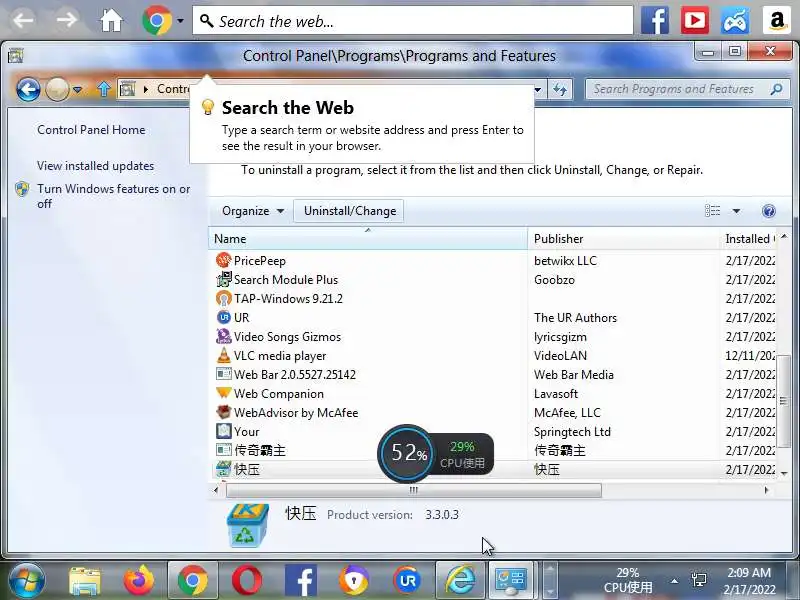Click the Web Companion icon in list
Screen dimensions: 800x600
click(x=223, y=393)
